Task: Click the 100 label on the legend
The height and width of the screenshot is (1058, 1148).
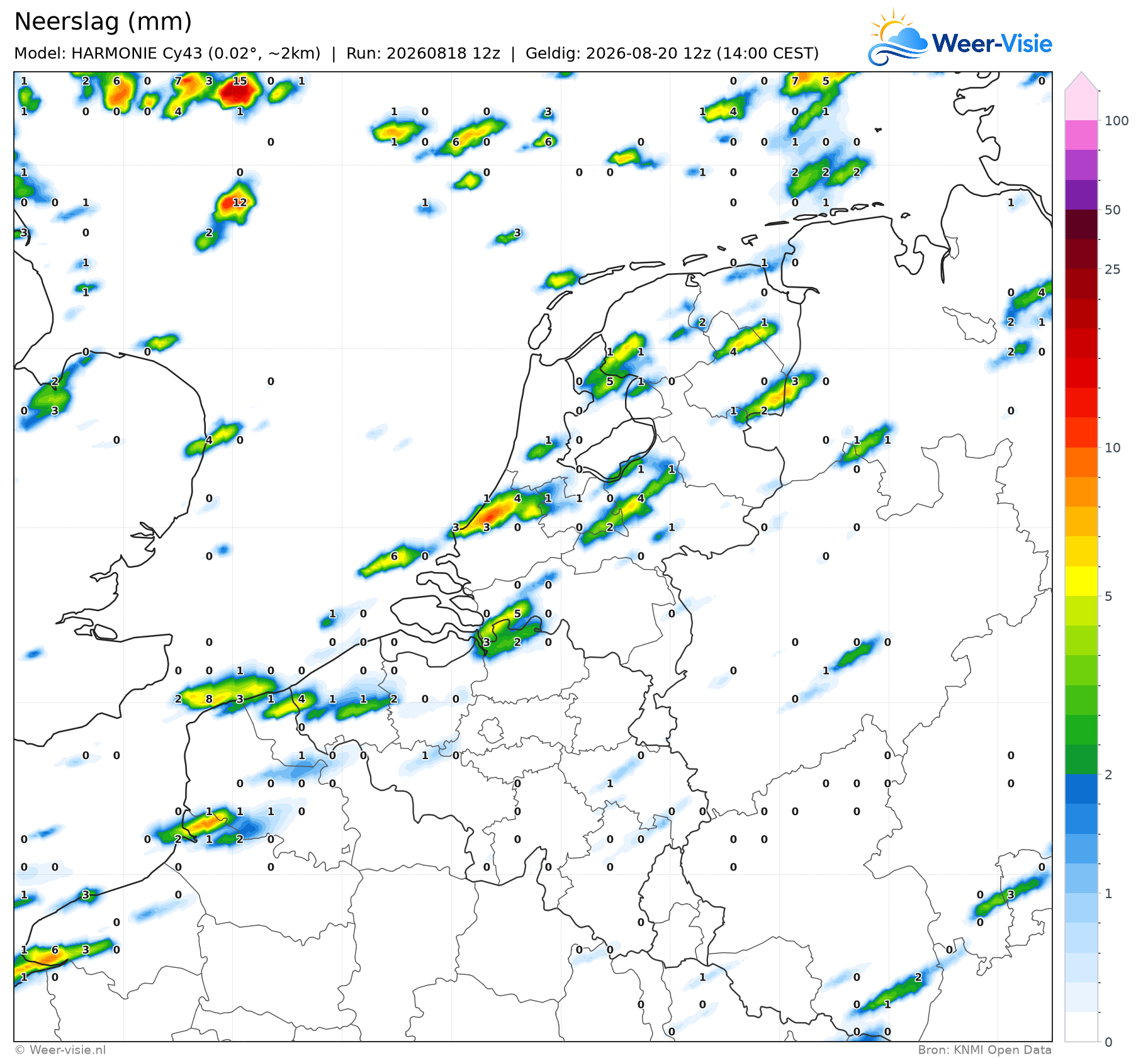Action: tap(1117, 121)
